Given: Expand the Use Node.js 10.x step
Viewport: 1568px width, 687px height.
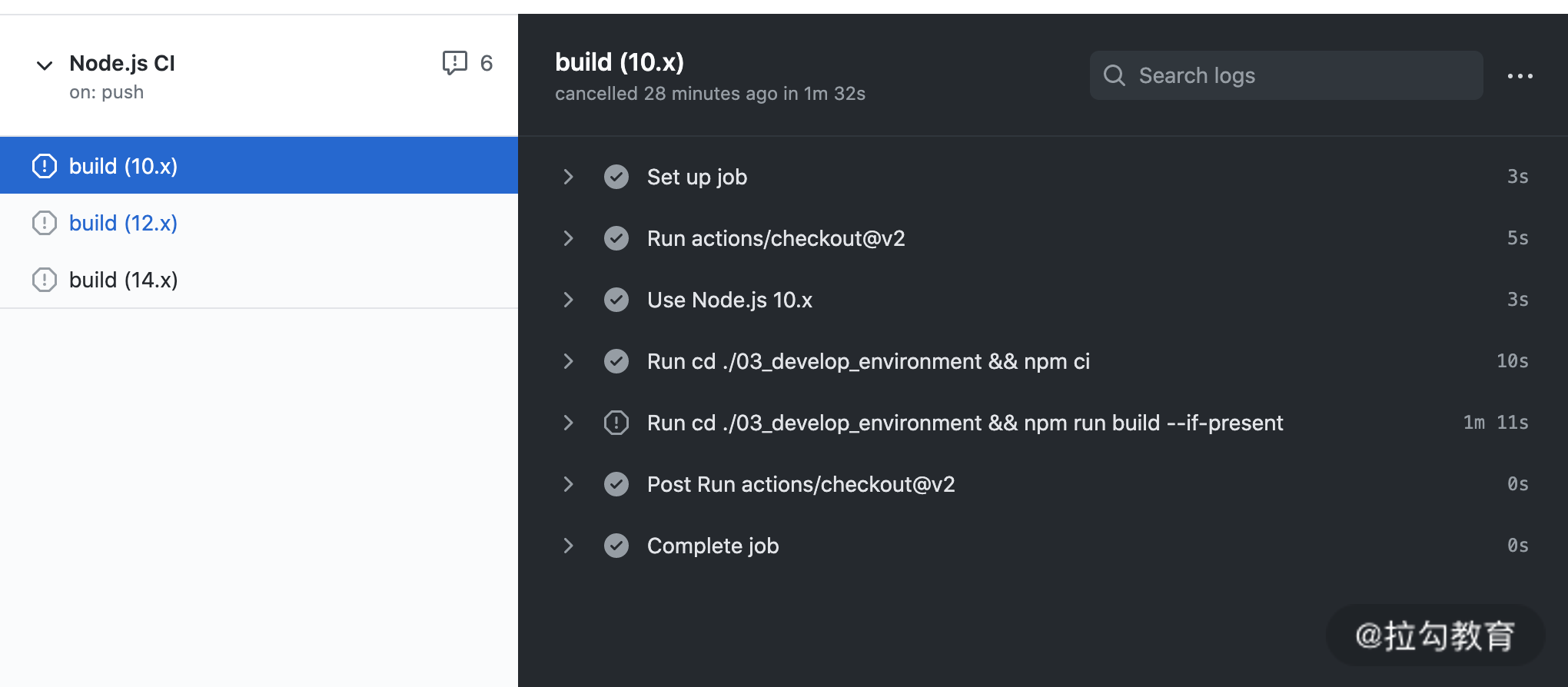Looking at the screenshot, I should (569, 300).
